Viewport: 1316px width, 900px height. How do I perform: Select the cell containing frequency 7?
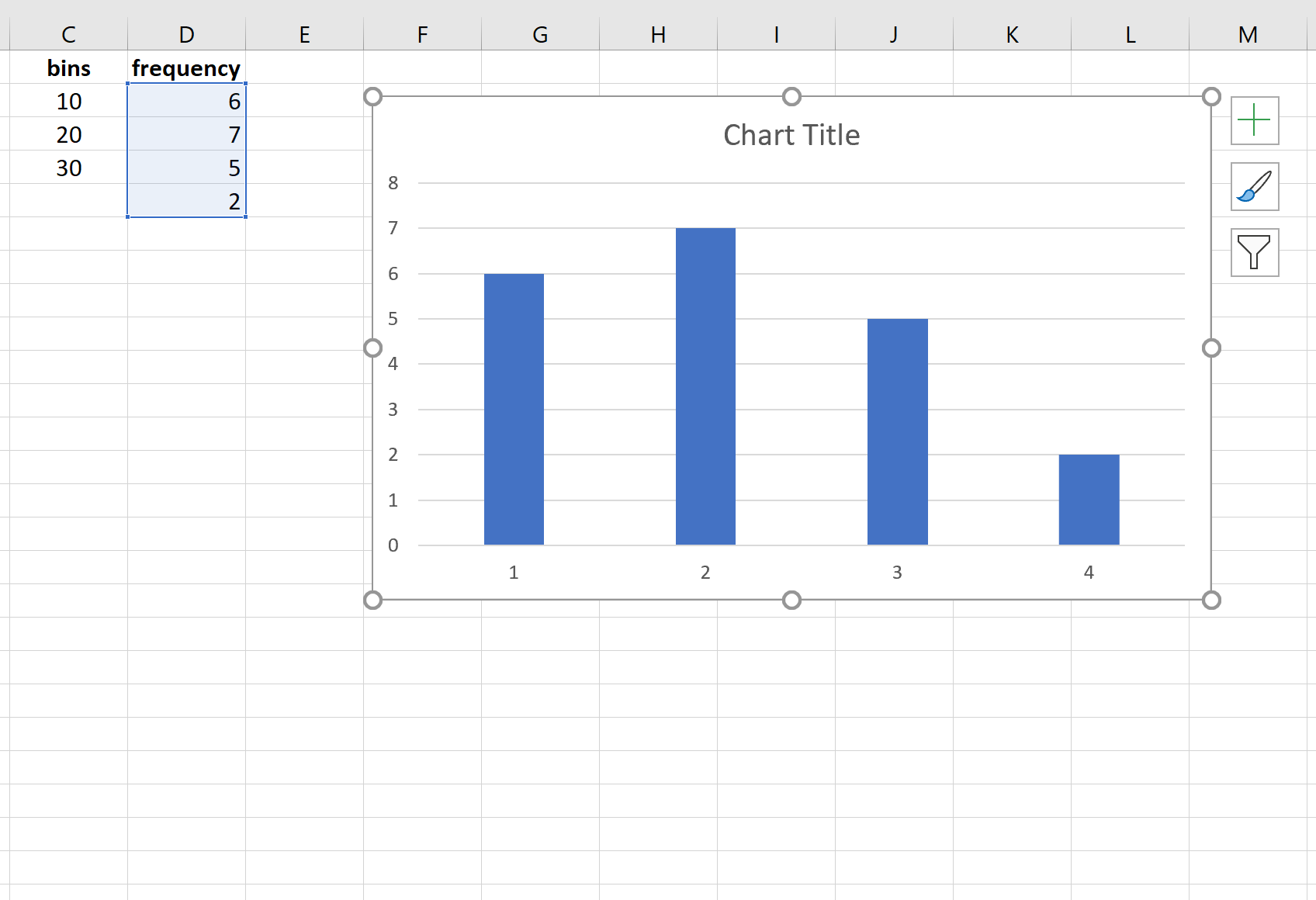coord(185,134)
